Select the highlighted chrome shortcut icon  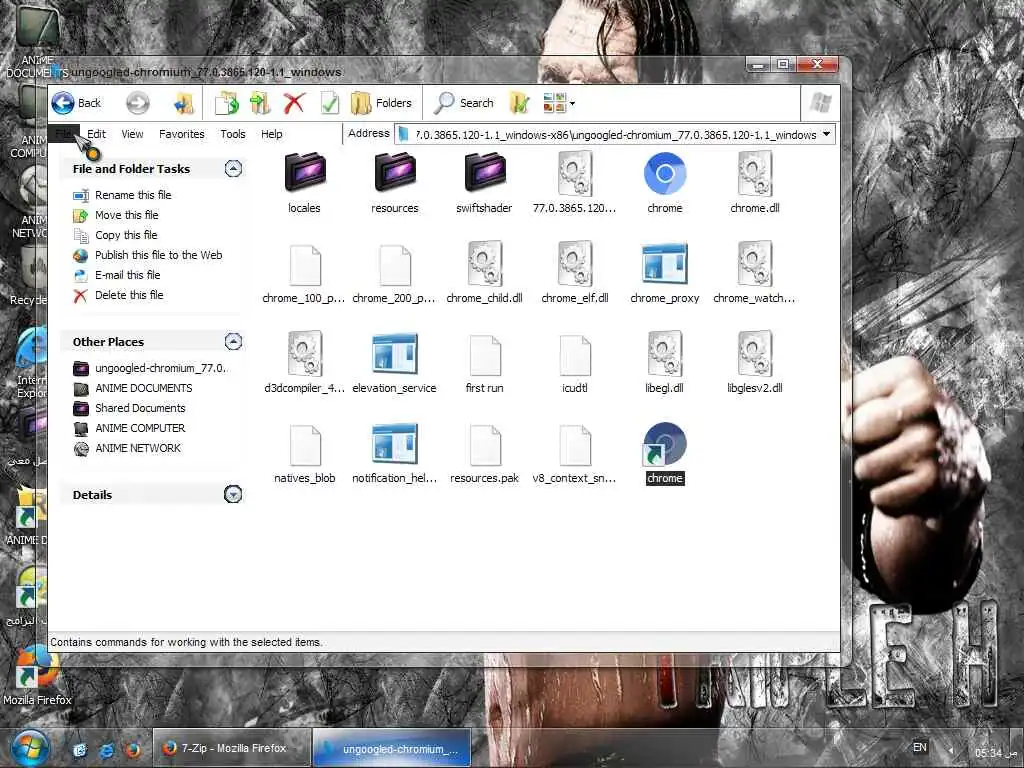tap(665, 454)
